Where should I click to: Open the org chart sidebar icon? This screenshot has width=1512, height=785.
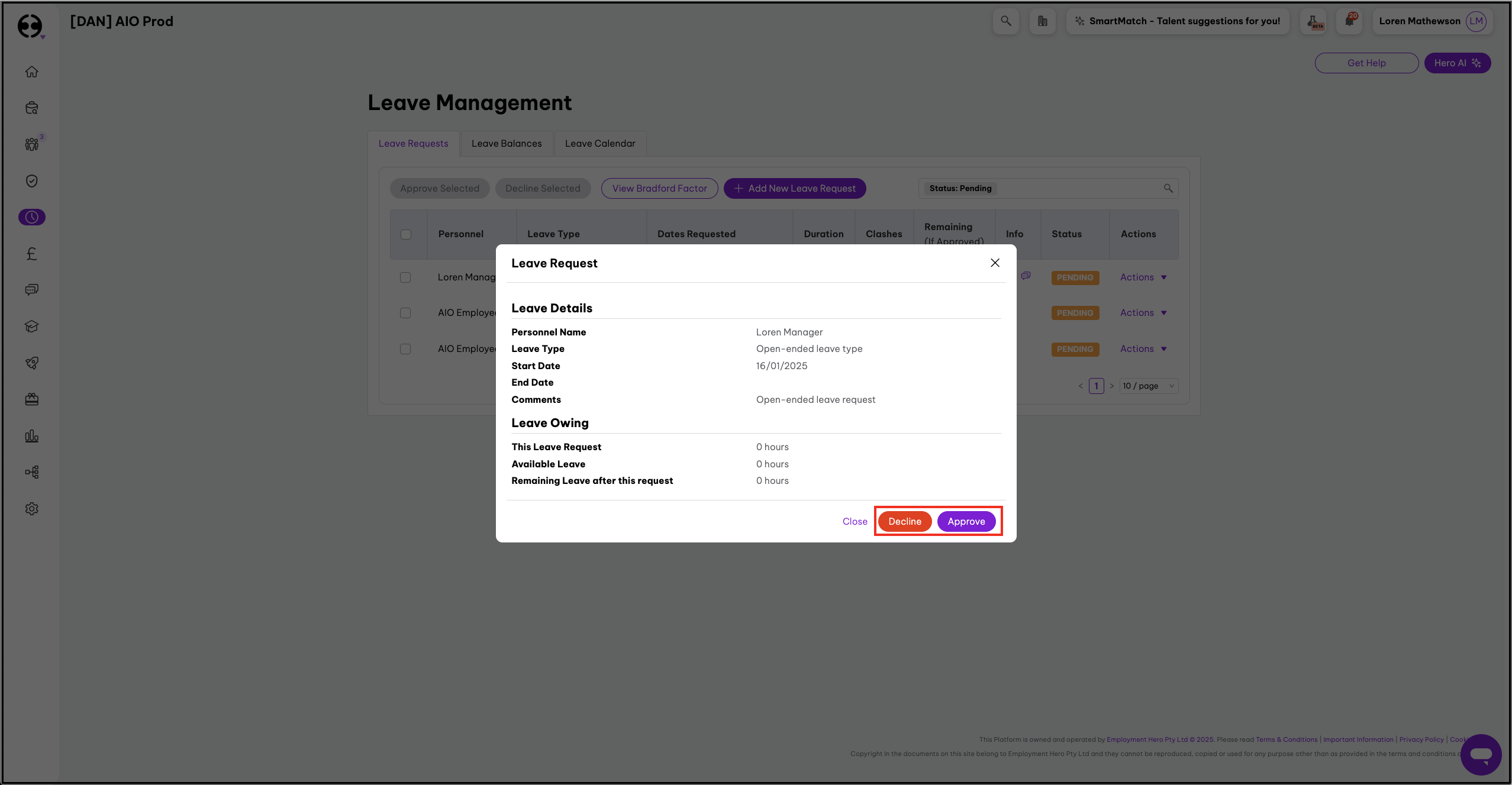[x=32, y=472]
